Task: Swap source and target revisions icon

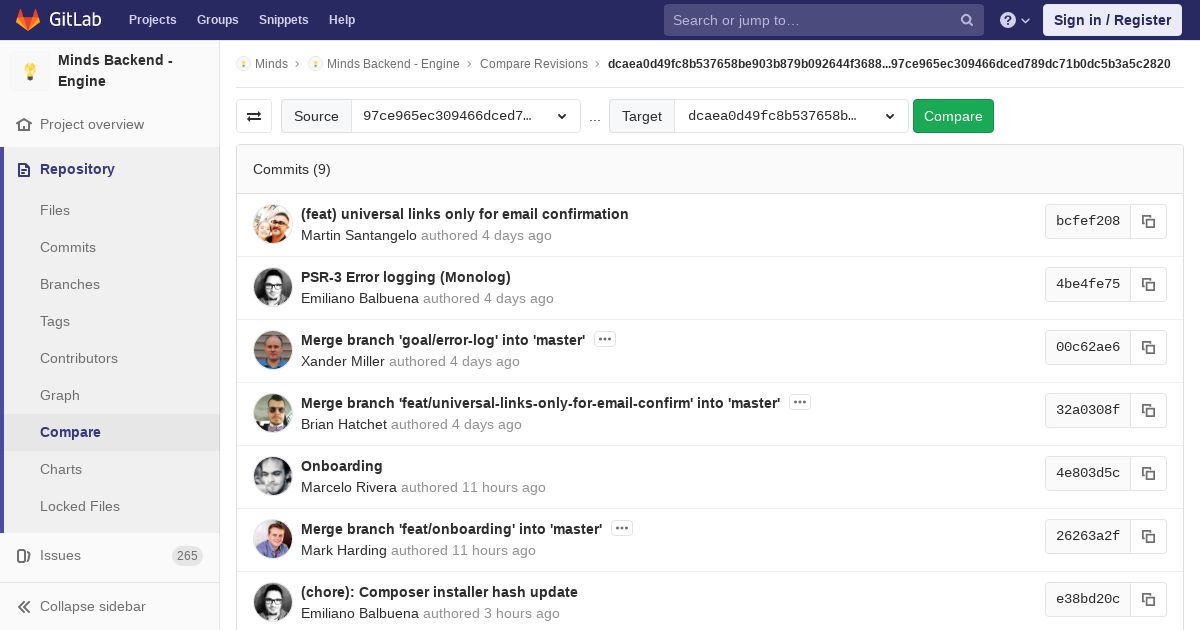Action: [x=254, y=116]
